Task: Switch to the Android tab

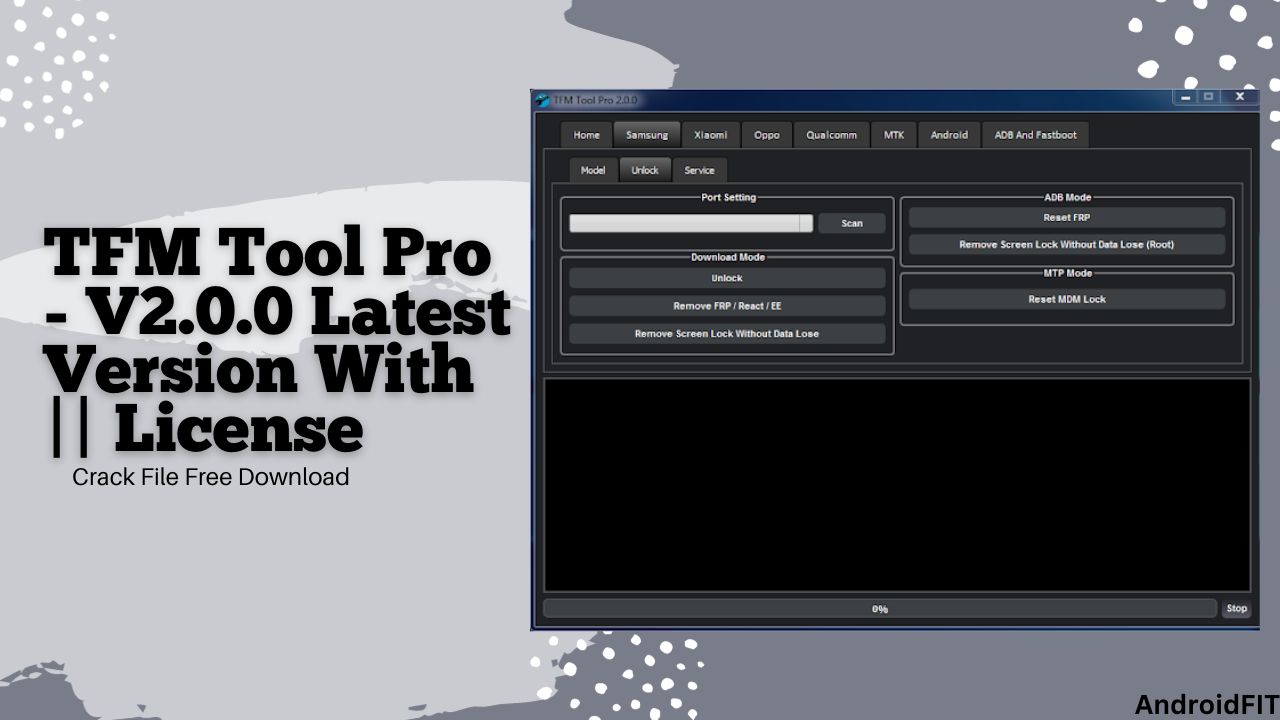Action: 949,135
